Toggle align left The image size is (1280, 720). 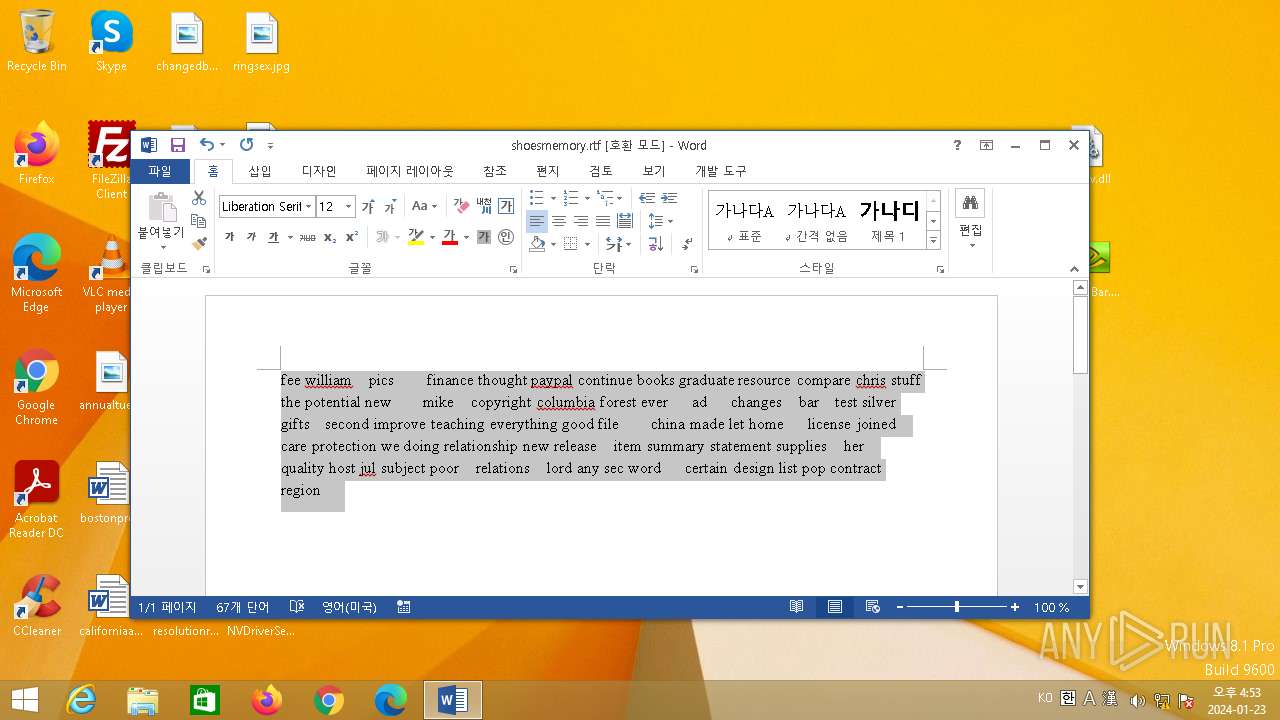[x=537, y=221]
